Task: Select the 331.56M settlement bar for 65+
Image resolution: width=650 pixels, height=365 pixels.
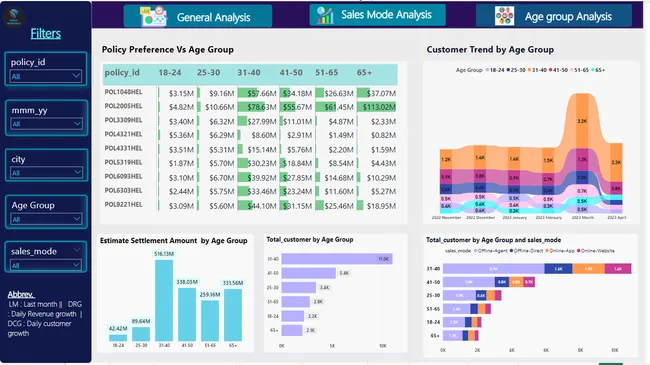Action: [233, 315]
